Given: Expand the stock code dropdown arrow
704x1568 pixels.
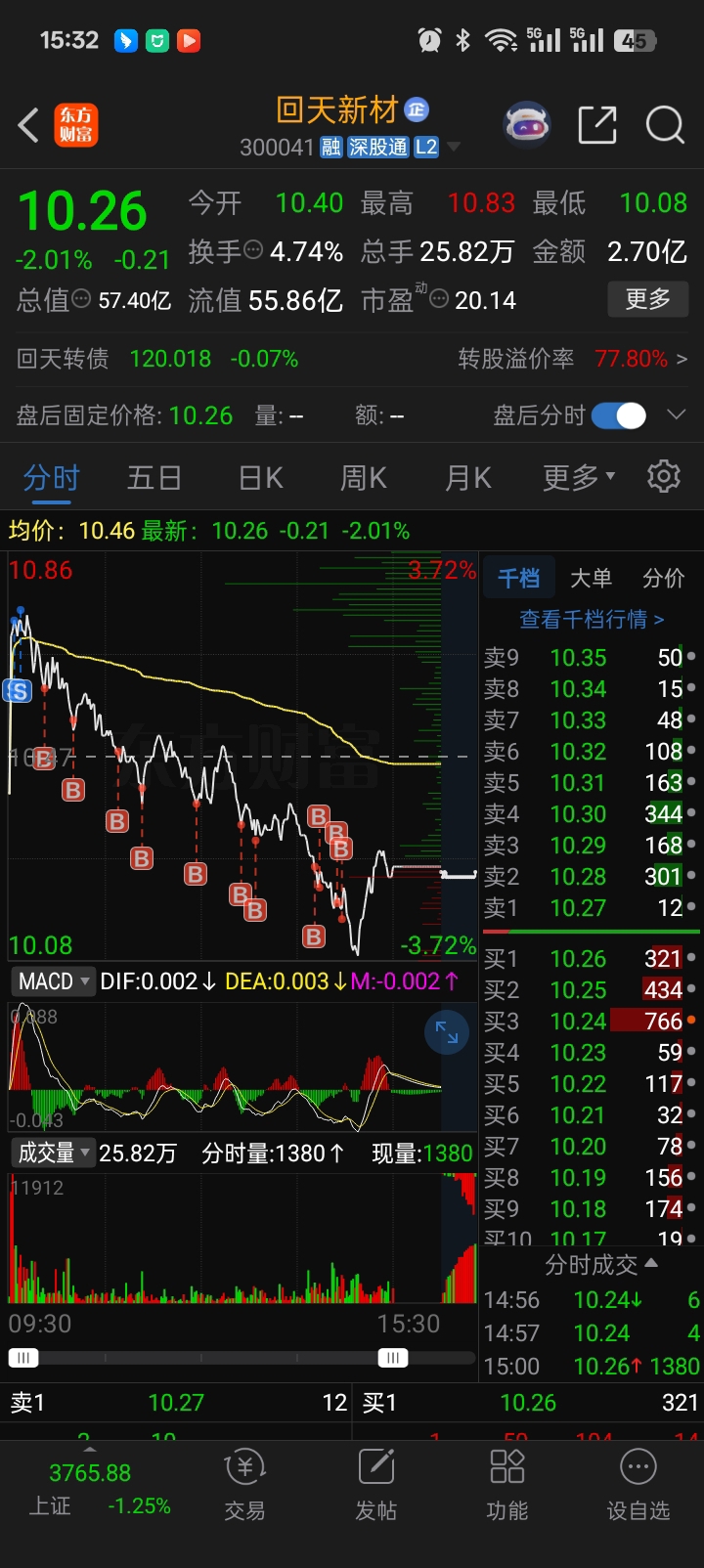Looking at the screenshot, I should 453,148.
